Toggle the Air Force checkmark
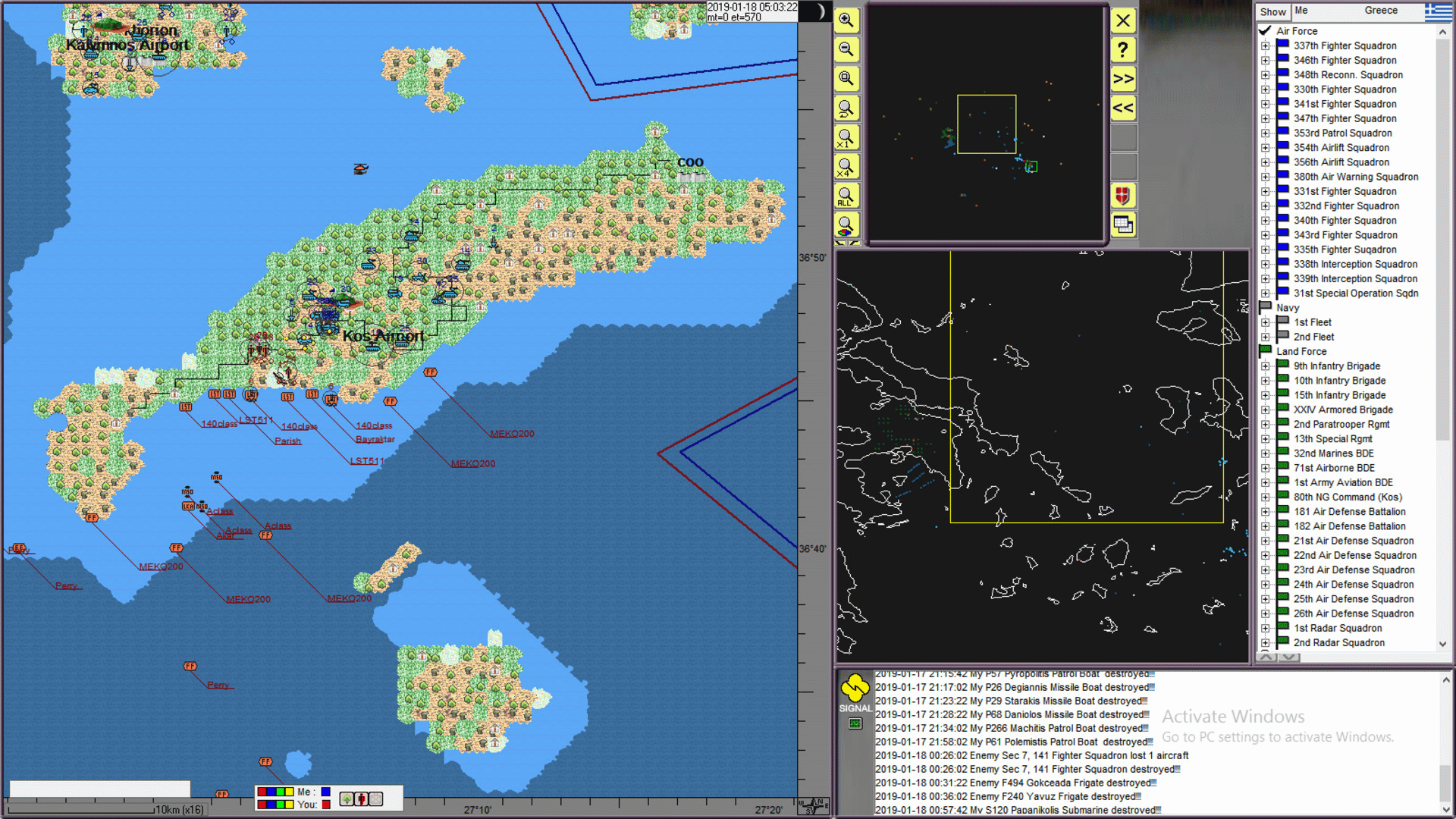This screenshot has width=1456, height=819. coord(1265,31)
